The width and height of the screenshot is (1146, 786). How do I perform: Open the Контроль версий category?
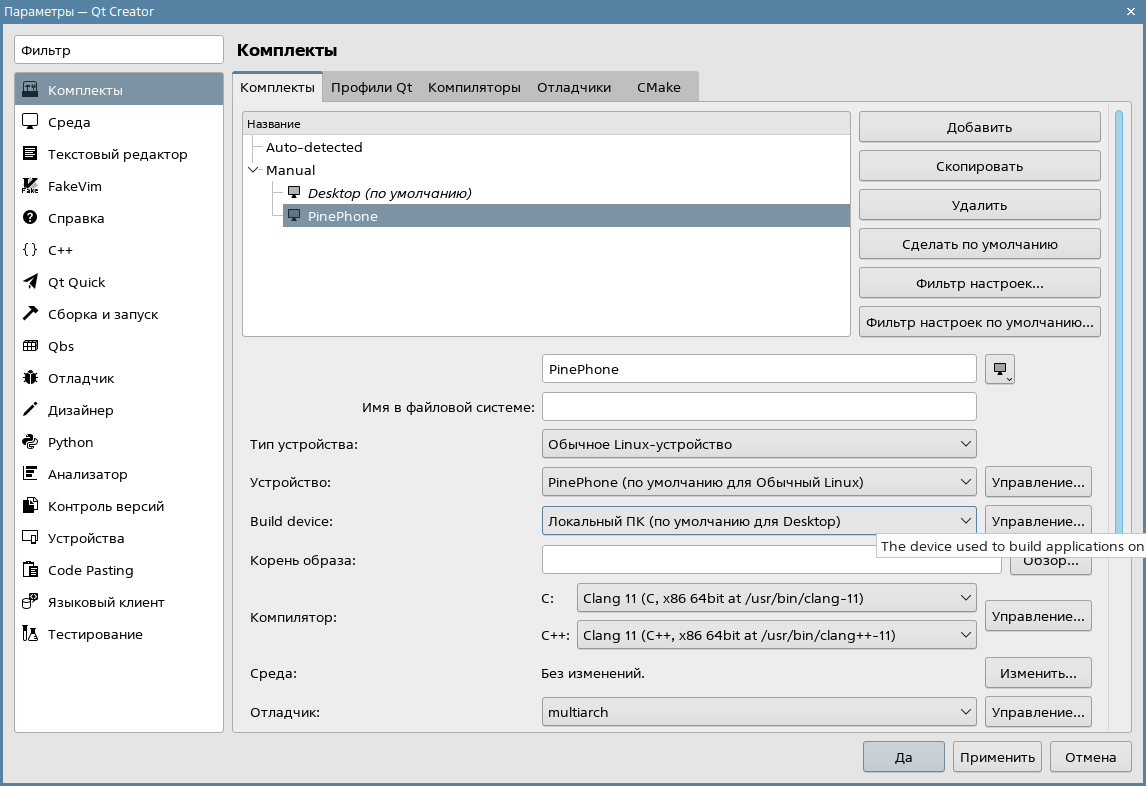[105, 506]
